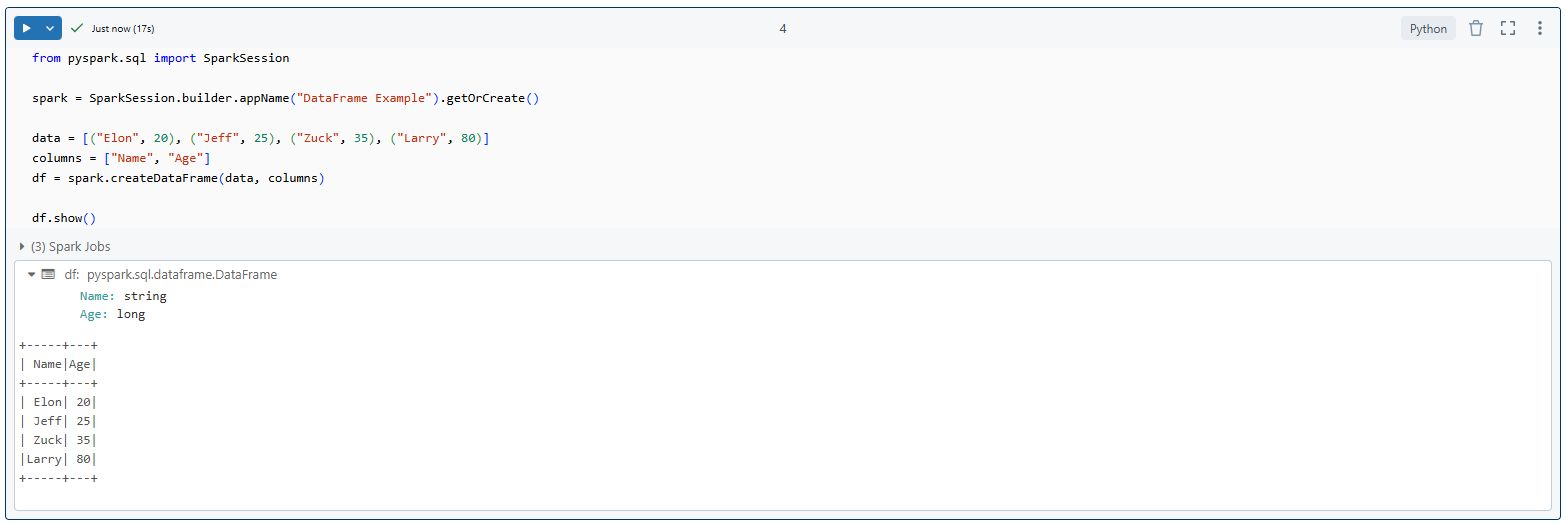Click the Larry row in output table
The height and width of the screenshot is (526, 1566).
click(x=58, y=459)
